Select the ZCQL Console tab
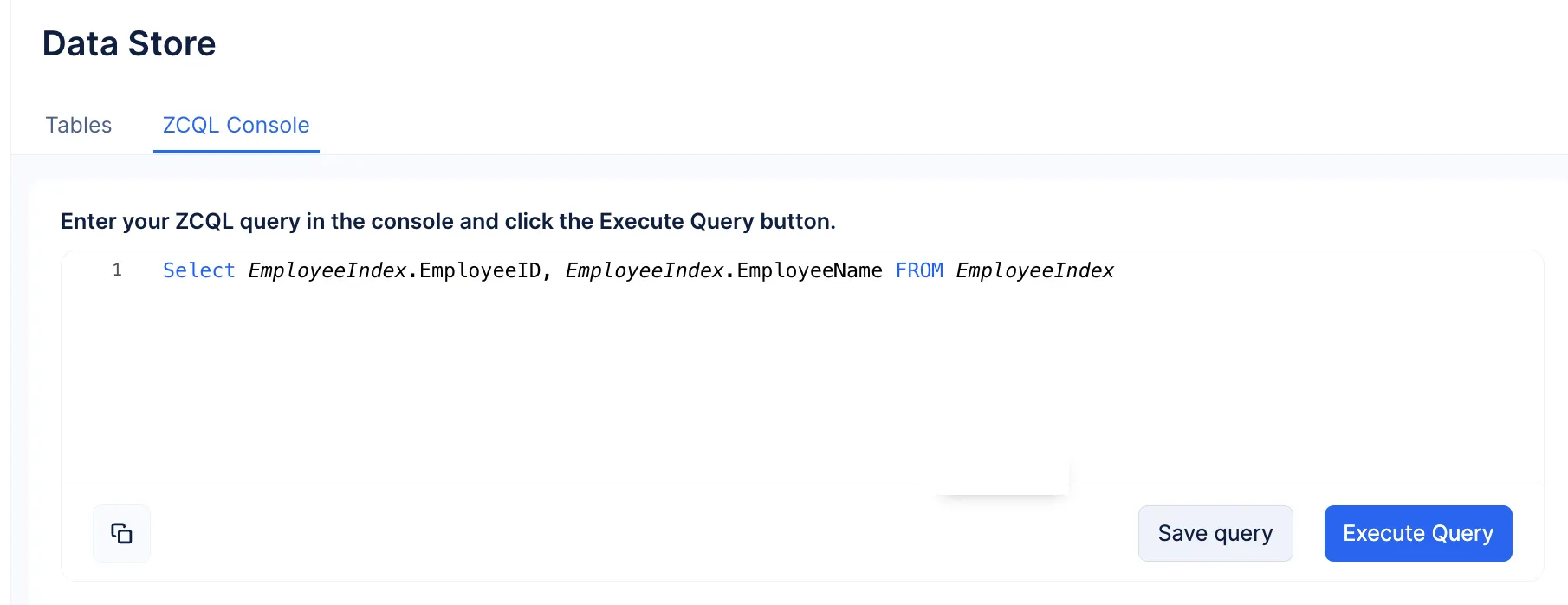Viewport: 1568px width, 605px height. pos(236,125)
